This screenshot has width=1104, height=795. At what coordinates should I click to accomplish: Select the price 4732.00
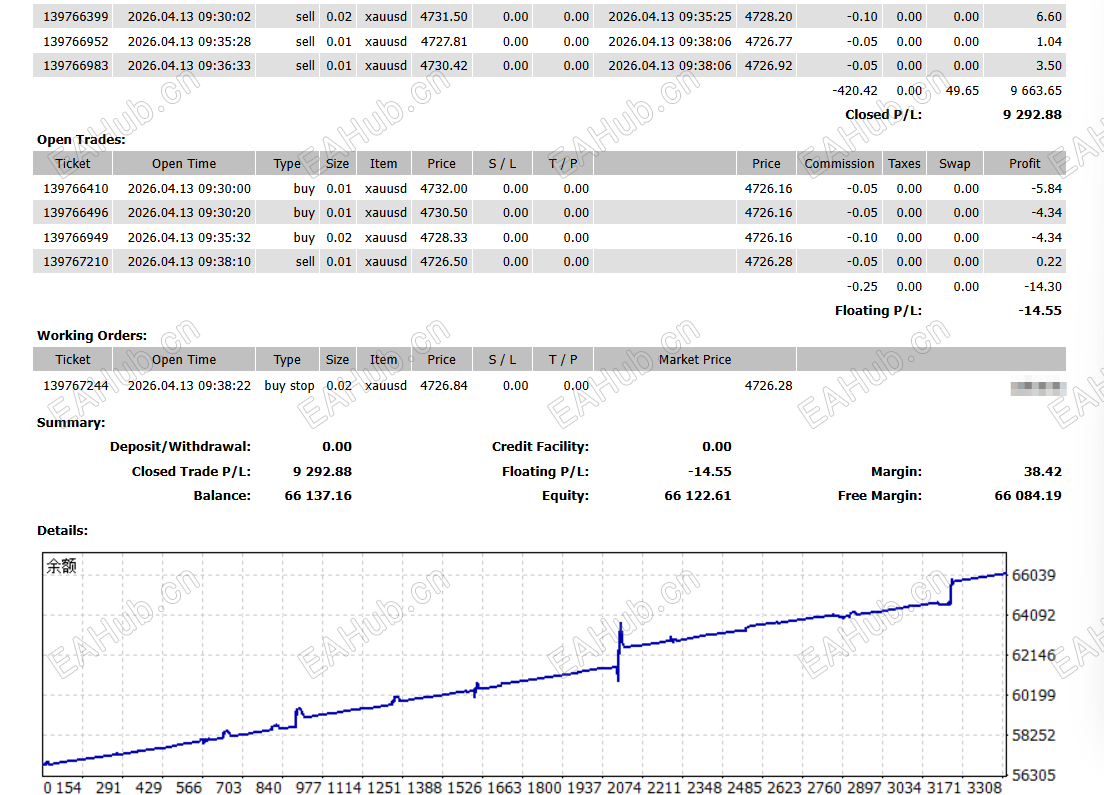pos(444,189)
